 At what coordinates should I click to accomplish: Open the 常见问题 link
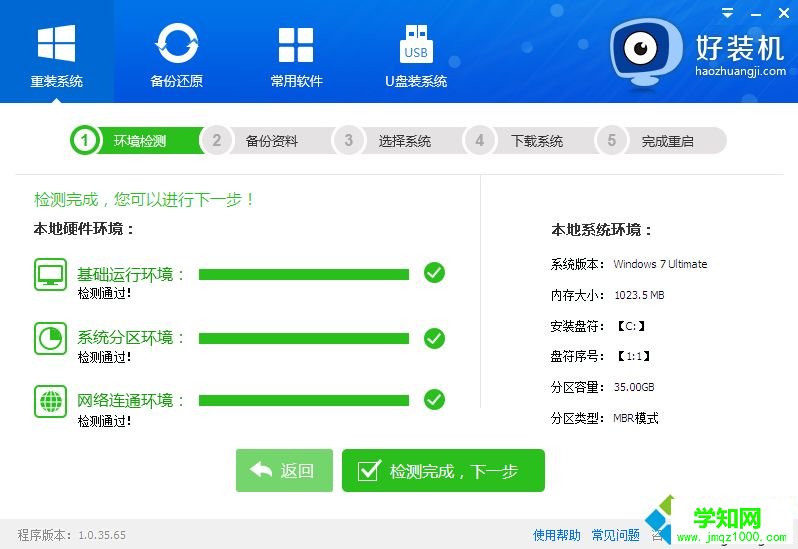[616, 535]
